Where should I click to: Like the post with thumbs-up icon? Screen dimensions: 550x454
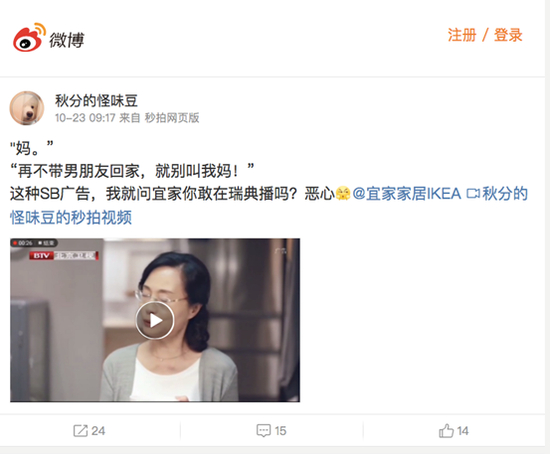[446, 430]
